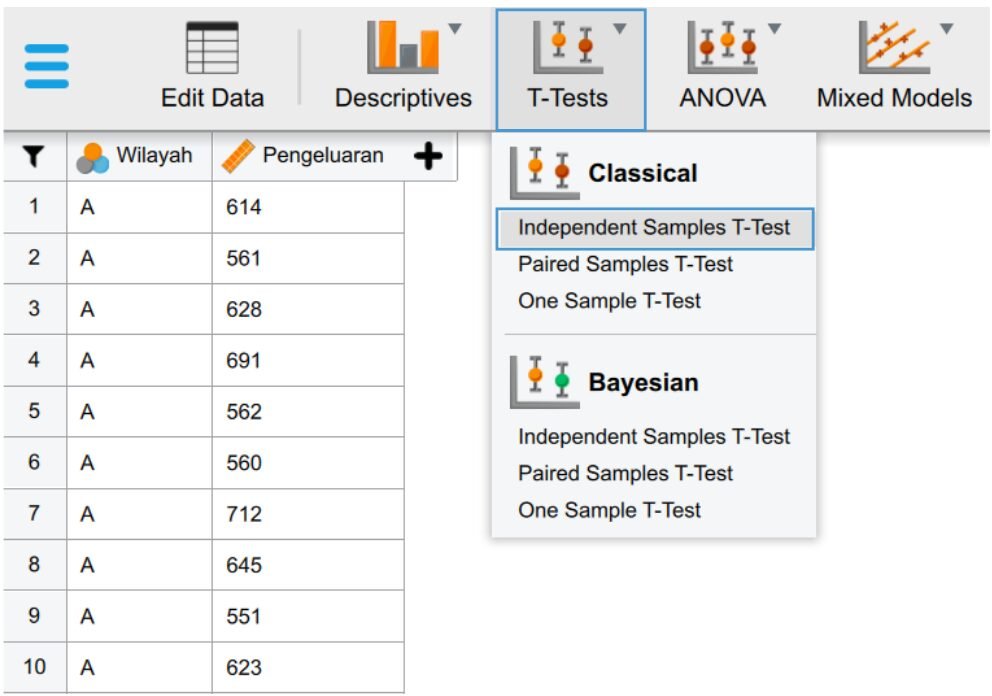Image resolution: width=992 pixels, height=696 pixels.
Task: Open the blue hamburger main menu
Action: tap(46, 66)
